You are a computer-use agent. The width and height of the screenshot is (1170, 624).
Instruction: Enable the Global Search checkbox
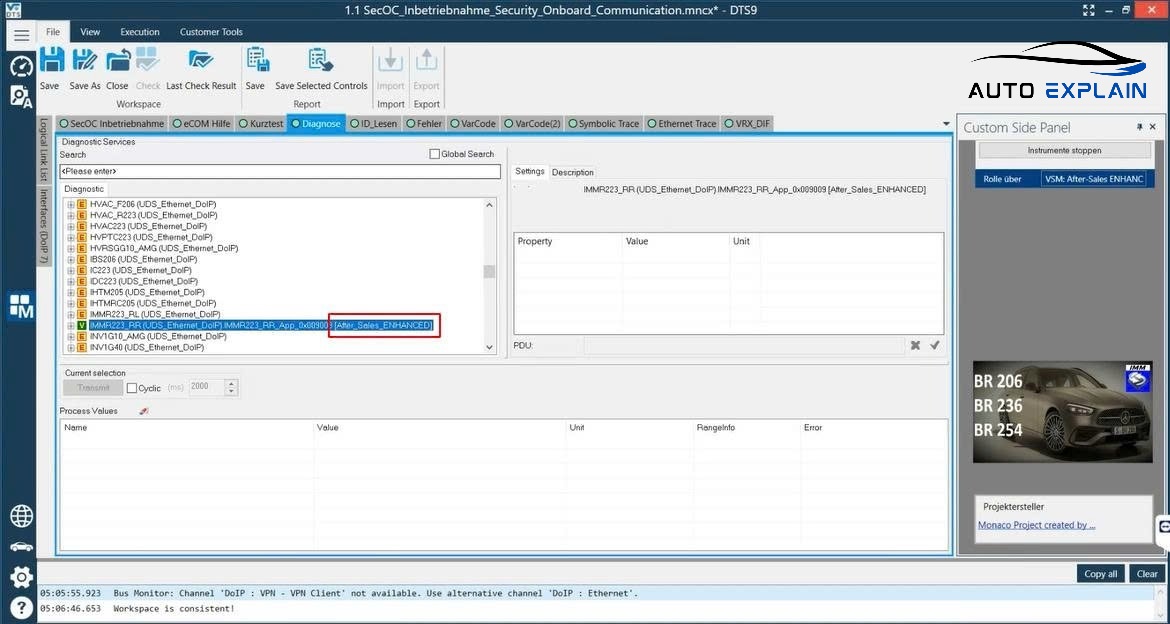click(x=434, y=154)
